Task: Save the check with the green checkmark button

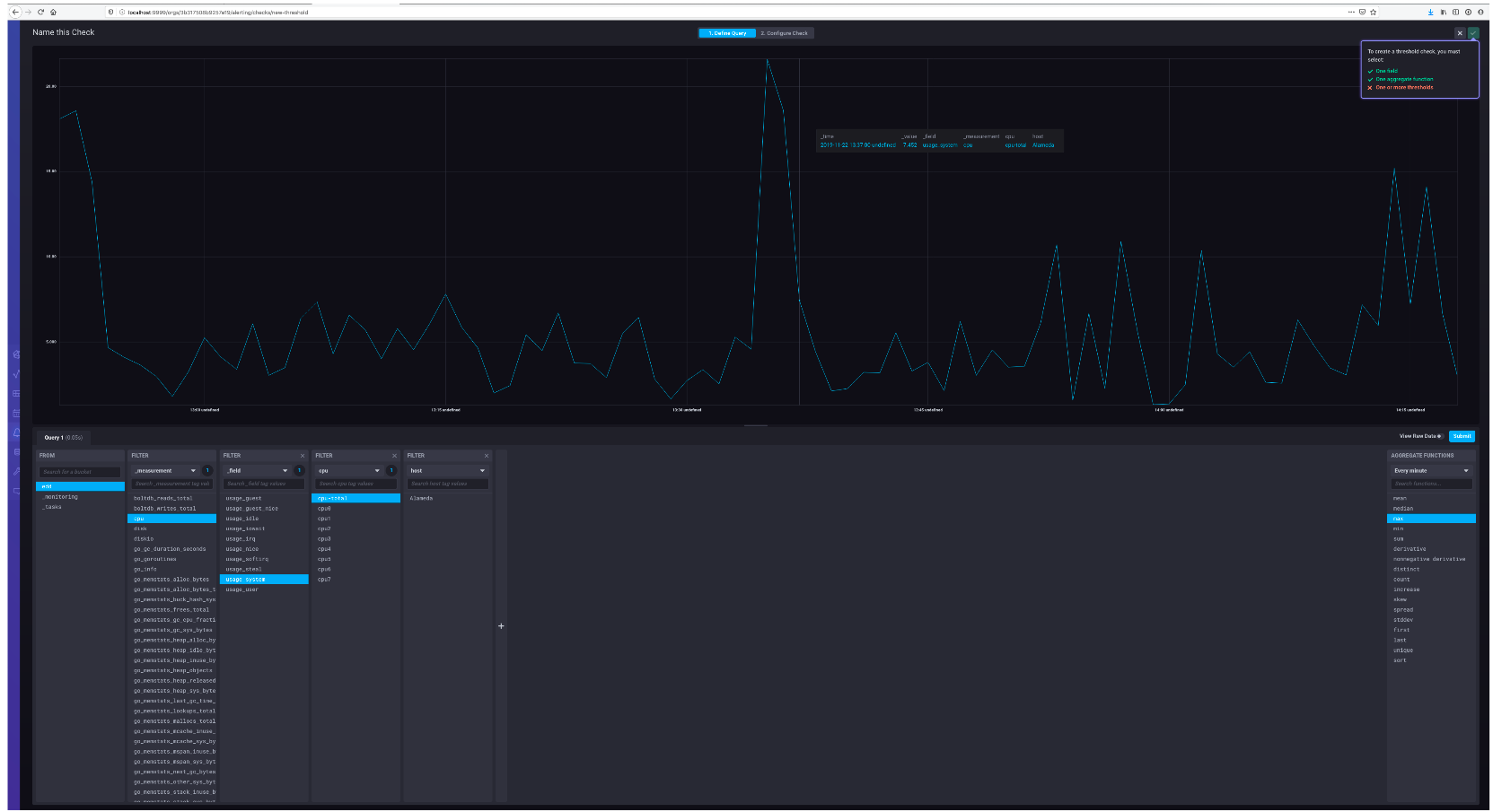Action: (1473, 33)
